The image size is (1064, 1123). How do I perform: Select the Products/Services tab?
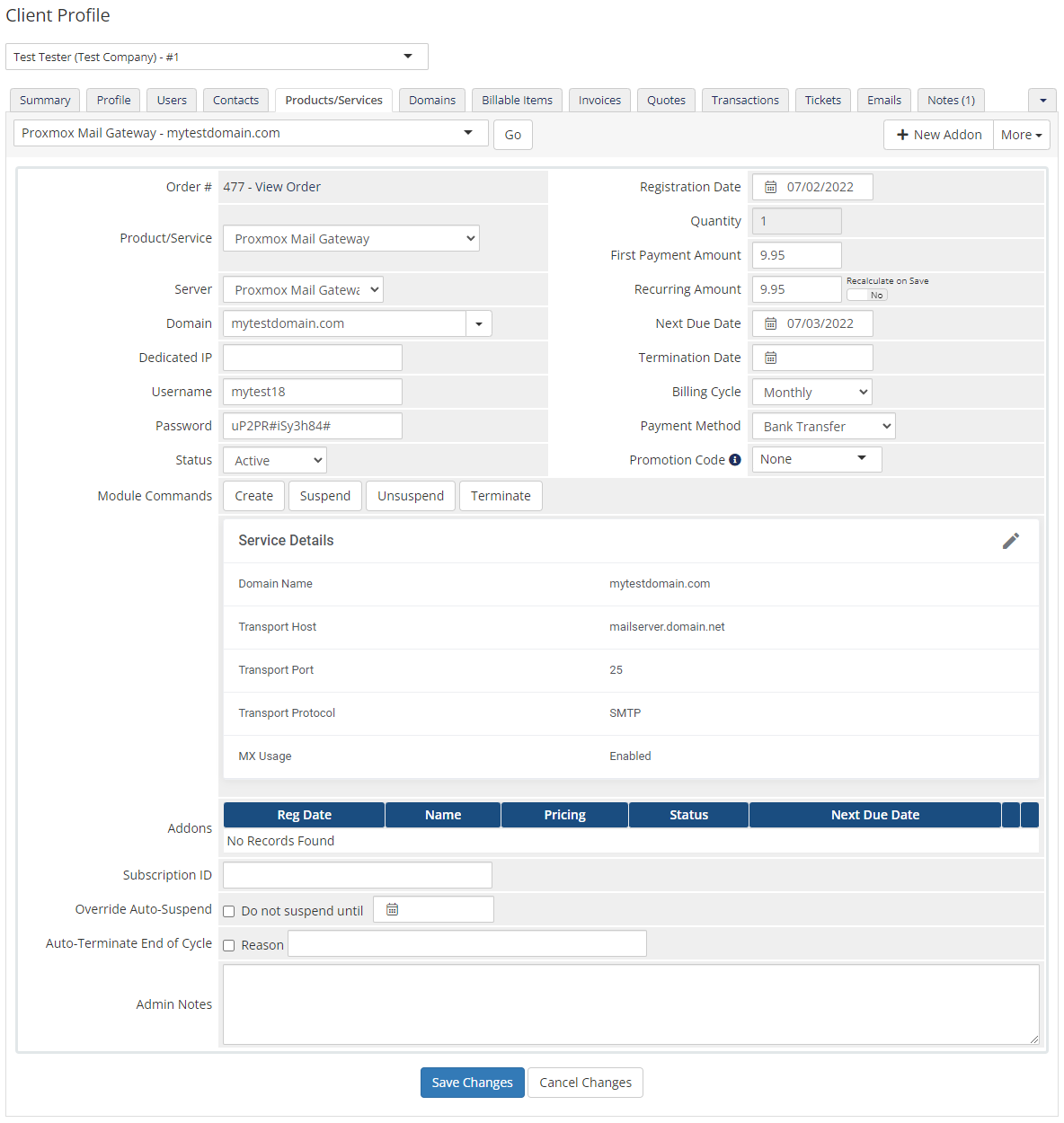[x=333, y=100]
